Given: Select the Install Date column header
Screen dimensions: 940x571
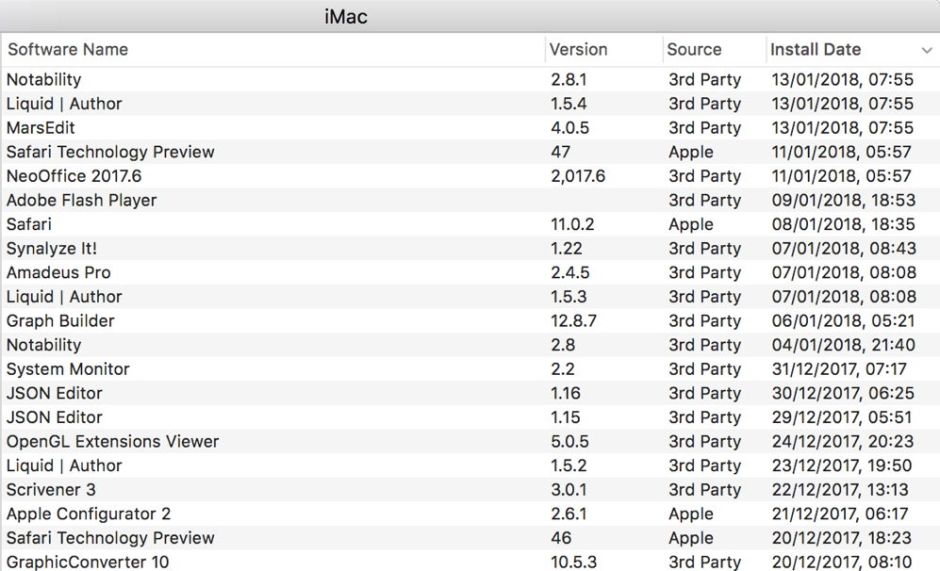Looking at the screenshot, I should 815,50.
